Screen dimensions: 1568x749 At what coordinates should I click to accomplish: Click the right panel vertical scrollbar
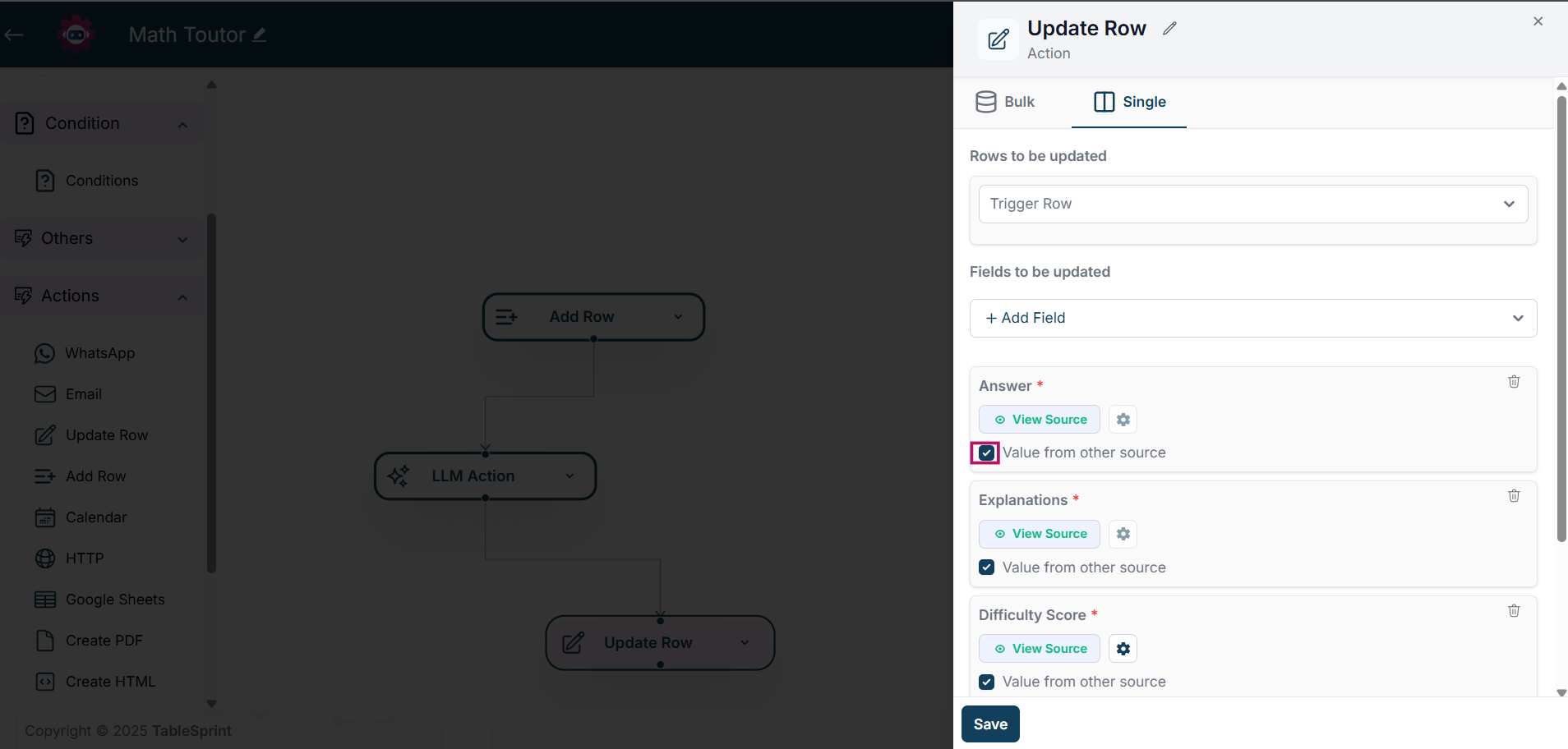click(x=1561, y=320)
